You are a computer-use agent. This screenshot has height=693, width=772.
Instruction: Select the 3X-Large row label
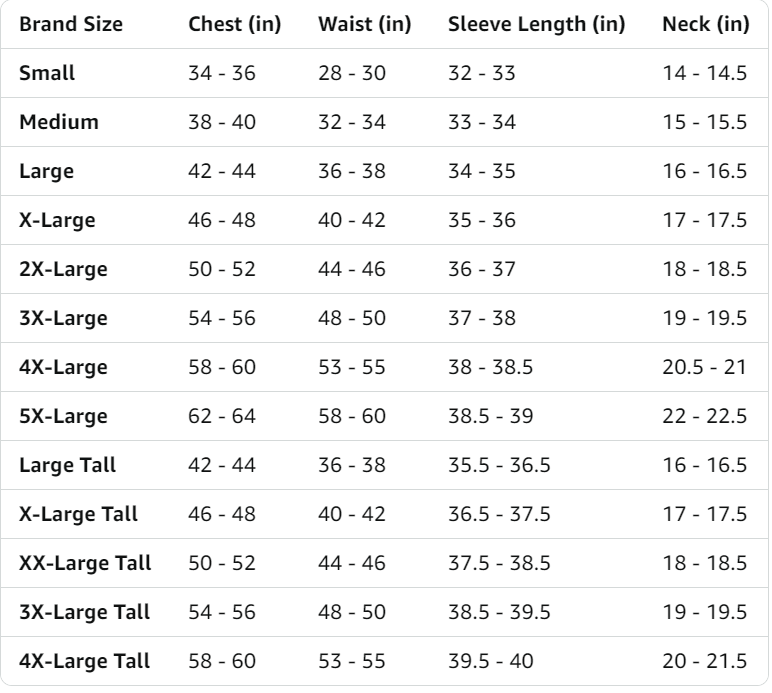62,319
